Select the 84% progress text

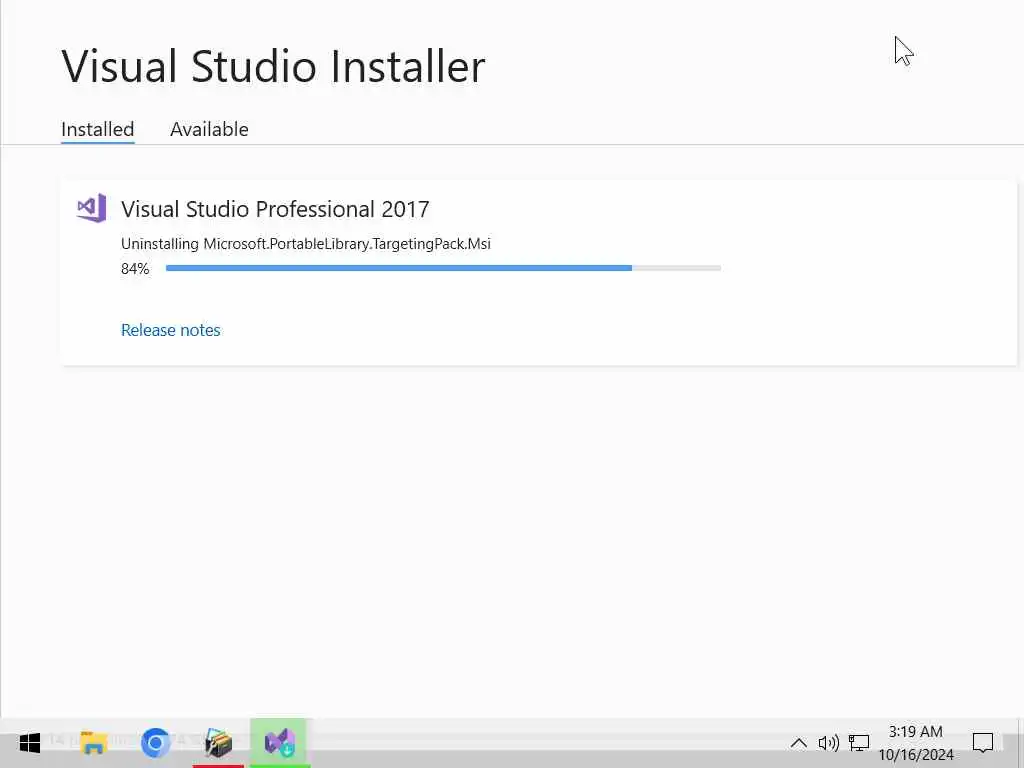(135, 268)
